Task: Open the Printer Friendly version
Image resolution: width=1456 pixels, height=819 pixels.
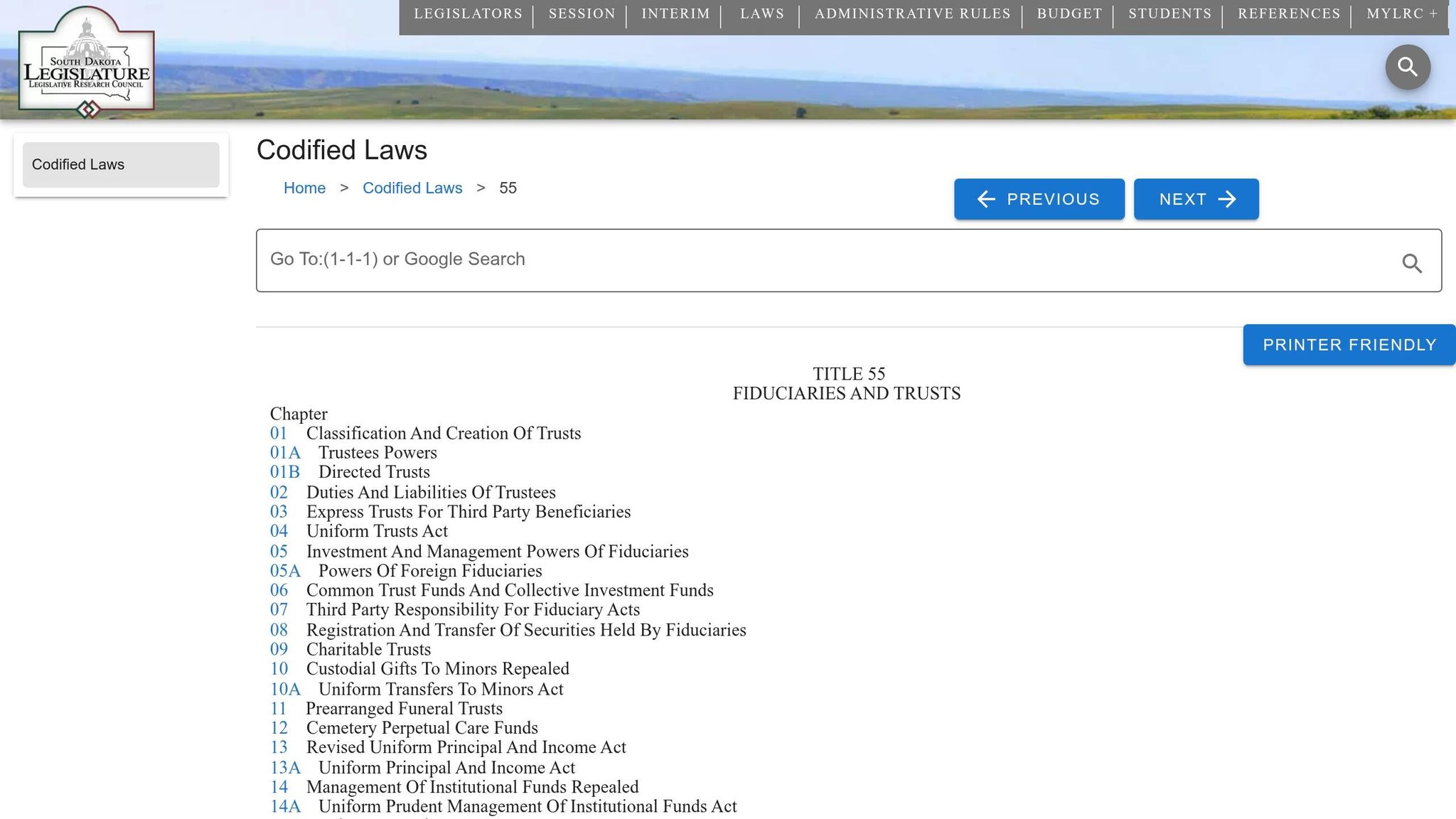Action: click(1349, 345)
